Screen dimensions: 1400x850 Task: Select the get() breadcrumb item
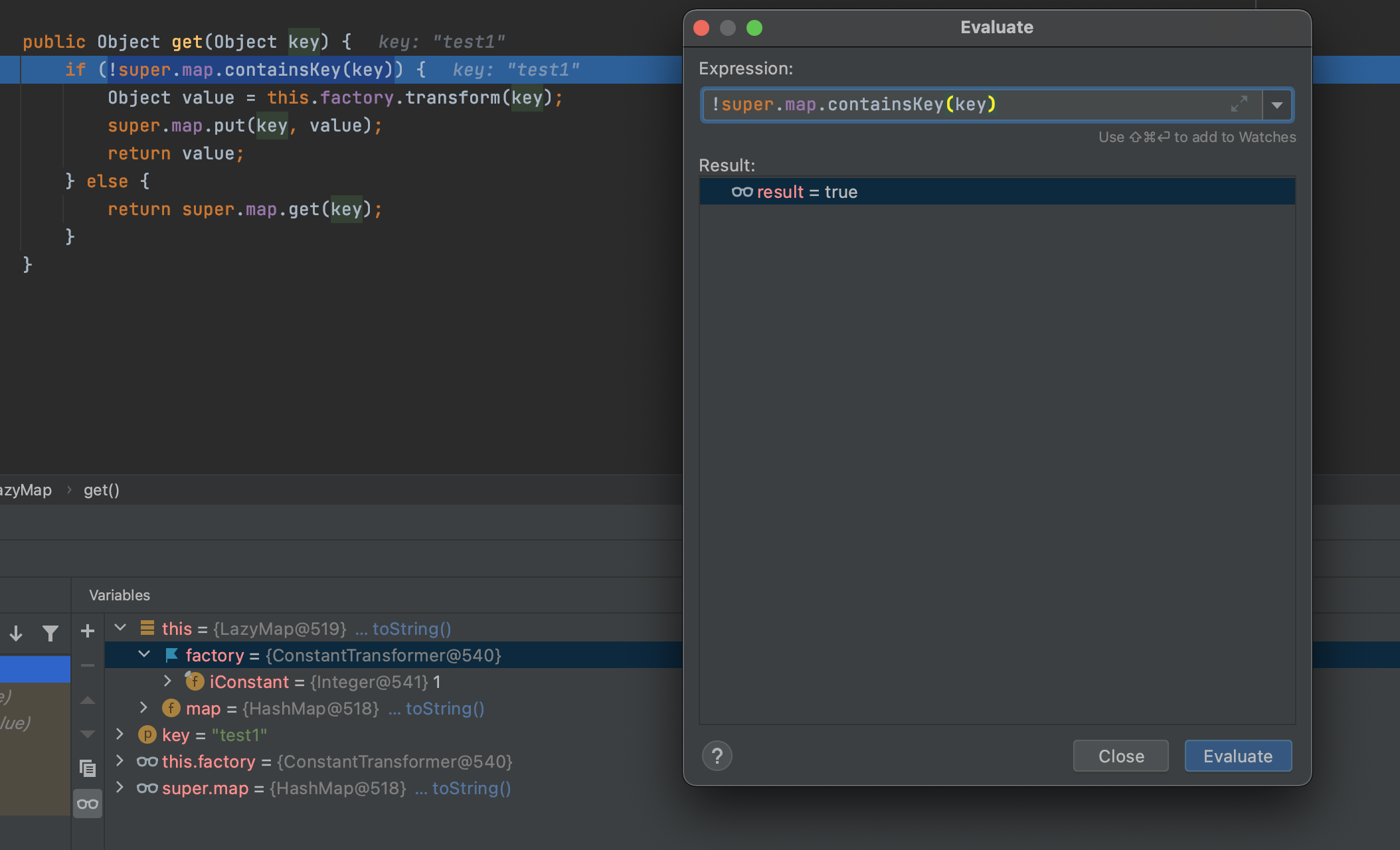click(102, 490)
